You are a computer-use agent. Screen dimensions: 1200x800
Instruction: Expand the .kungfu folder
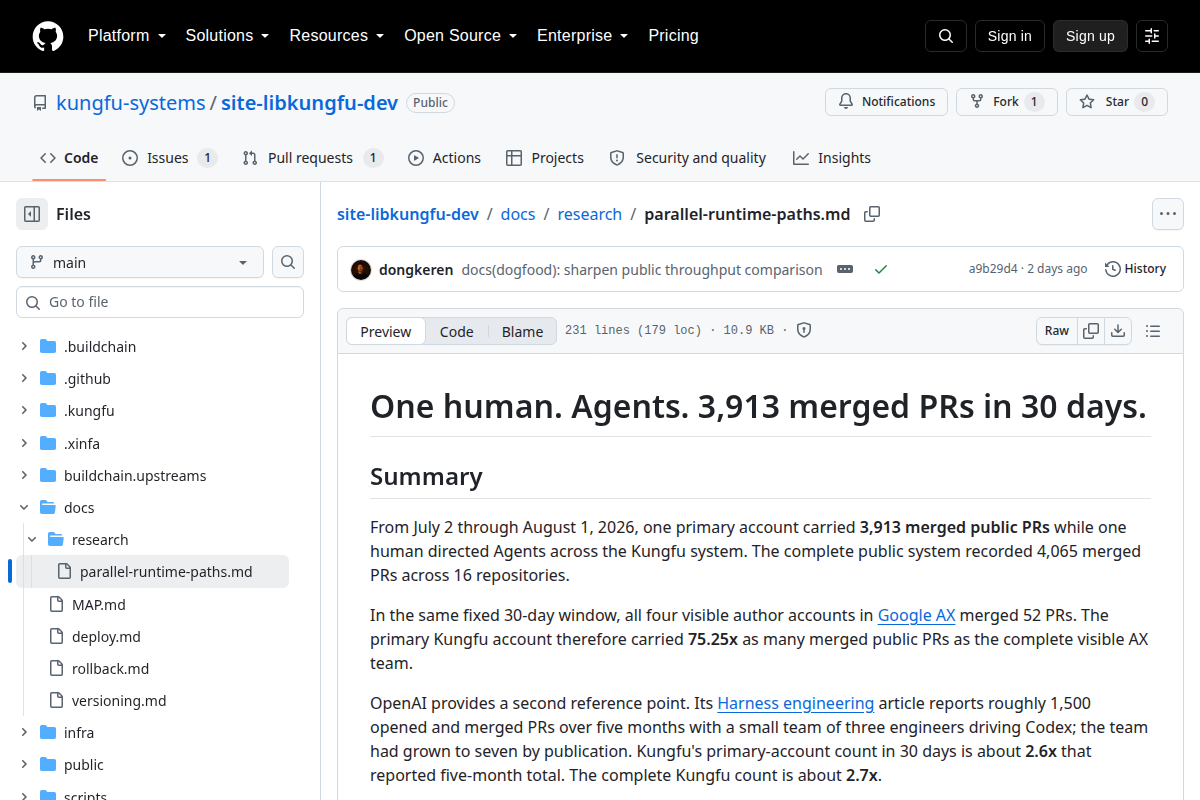click(x=24, y=411)
